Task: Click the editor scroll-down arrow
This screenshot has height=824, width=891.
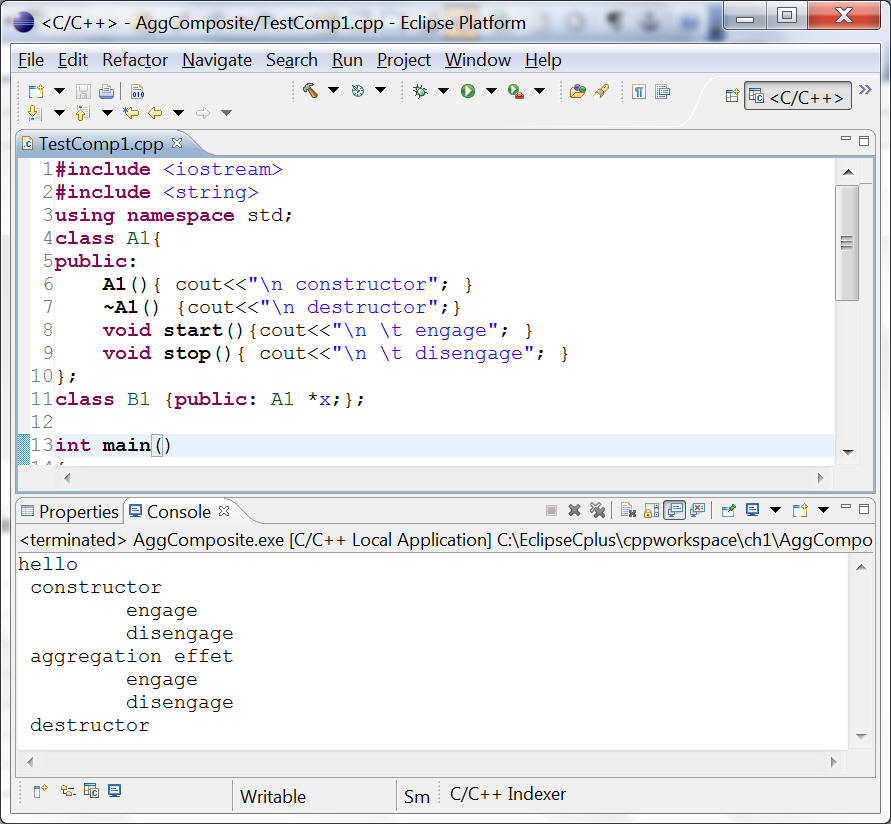Action: pos(848,452)
